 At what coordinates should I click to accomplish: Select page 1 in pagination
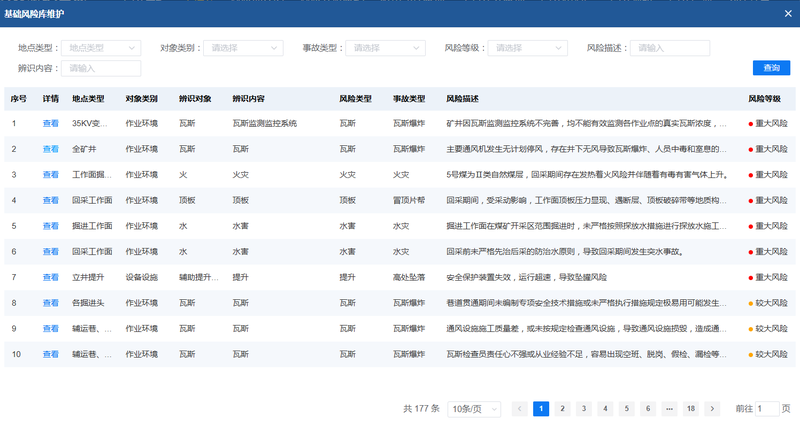click(x=541, y=409)
